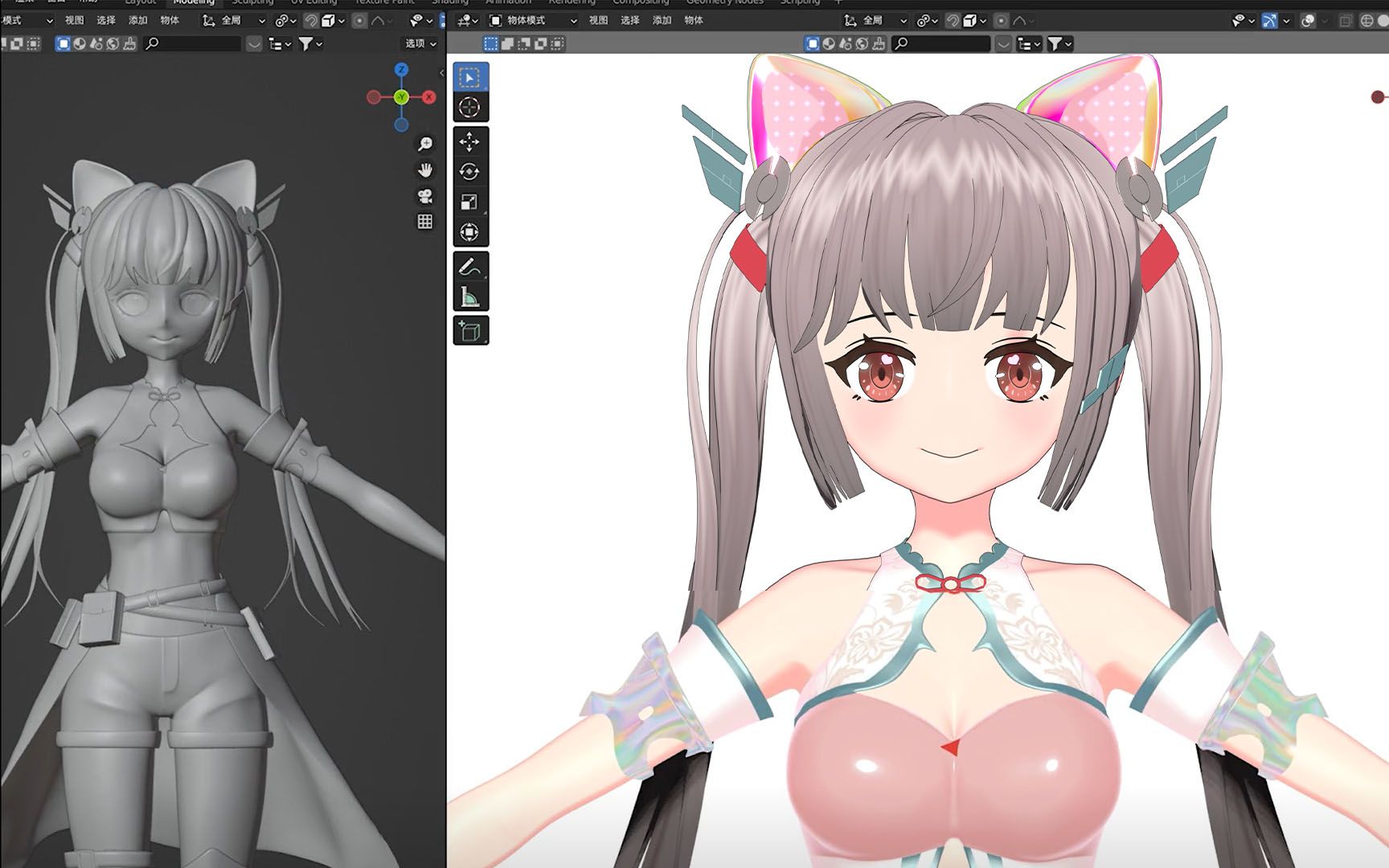Viewport: 1389px width, 868px height.
Task: Click the search field in left viewport header
Action: tap(192, 43)
